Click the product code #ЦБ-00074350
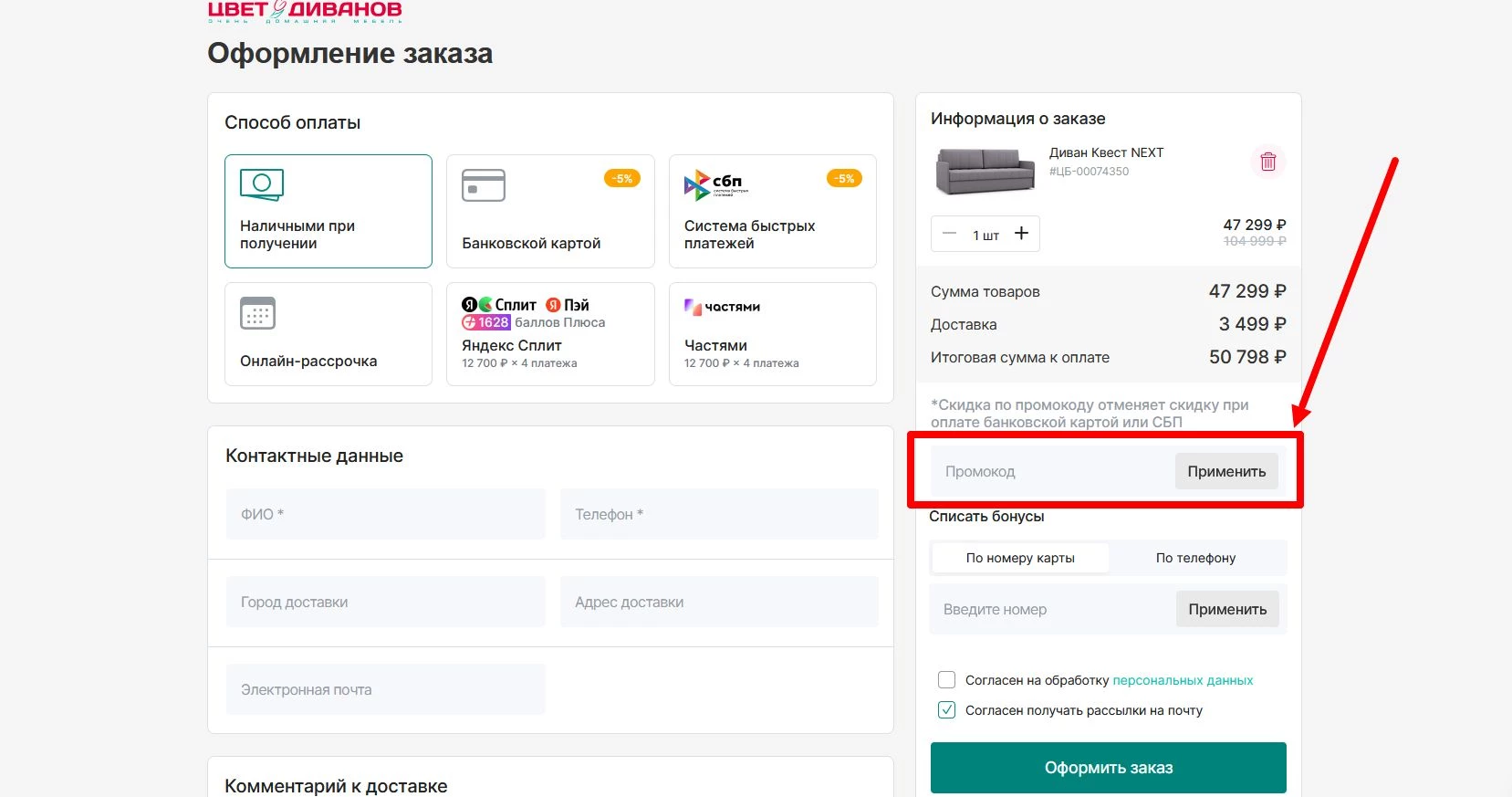The image size is (1512, 797). click(x=1089, y=171)
